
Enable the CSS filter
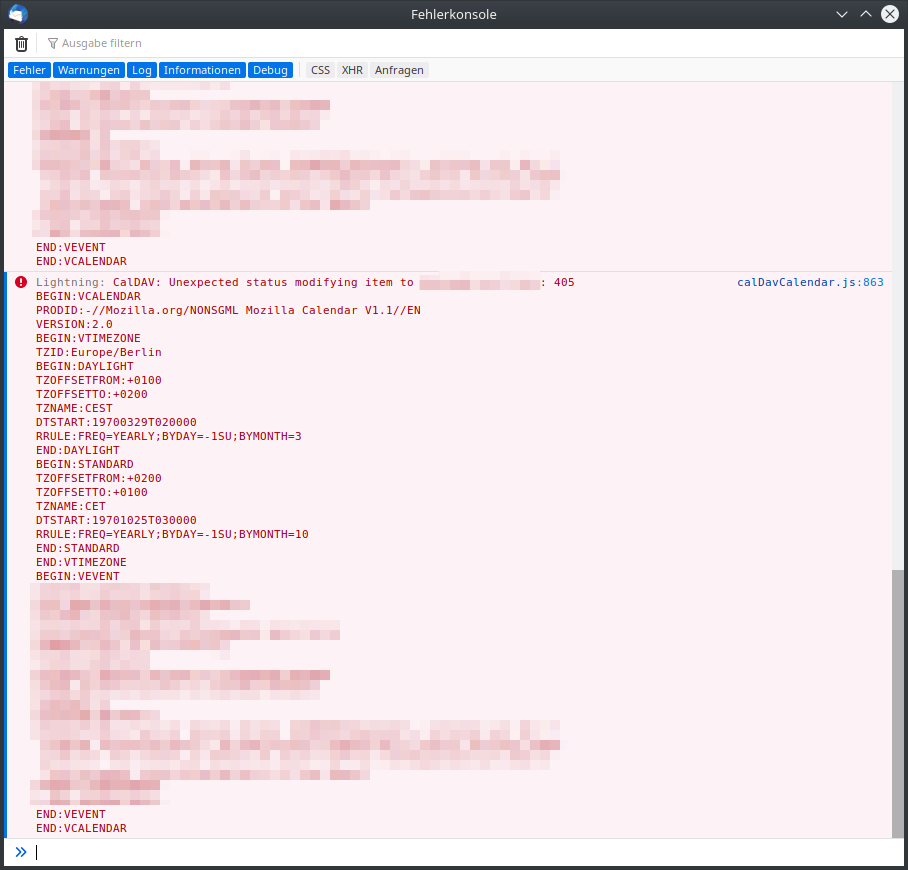point(320,70)
